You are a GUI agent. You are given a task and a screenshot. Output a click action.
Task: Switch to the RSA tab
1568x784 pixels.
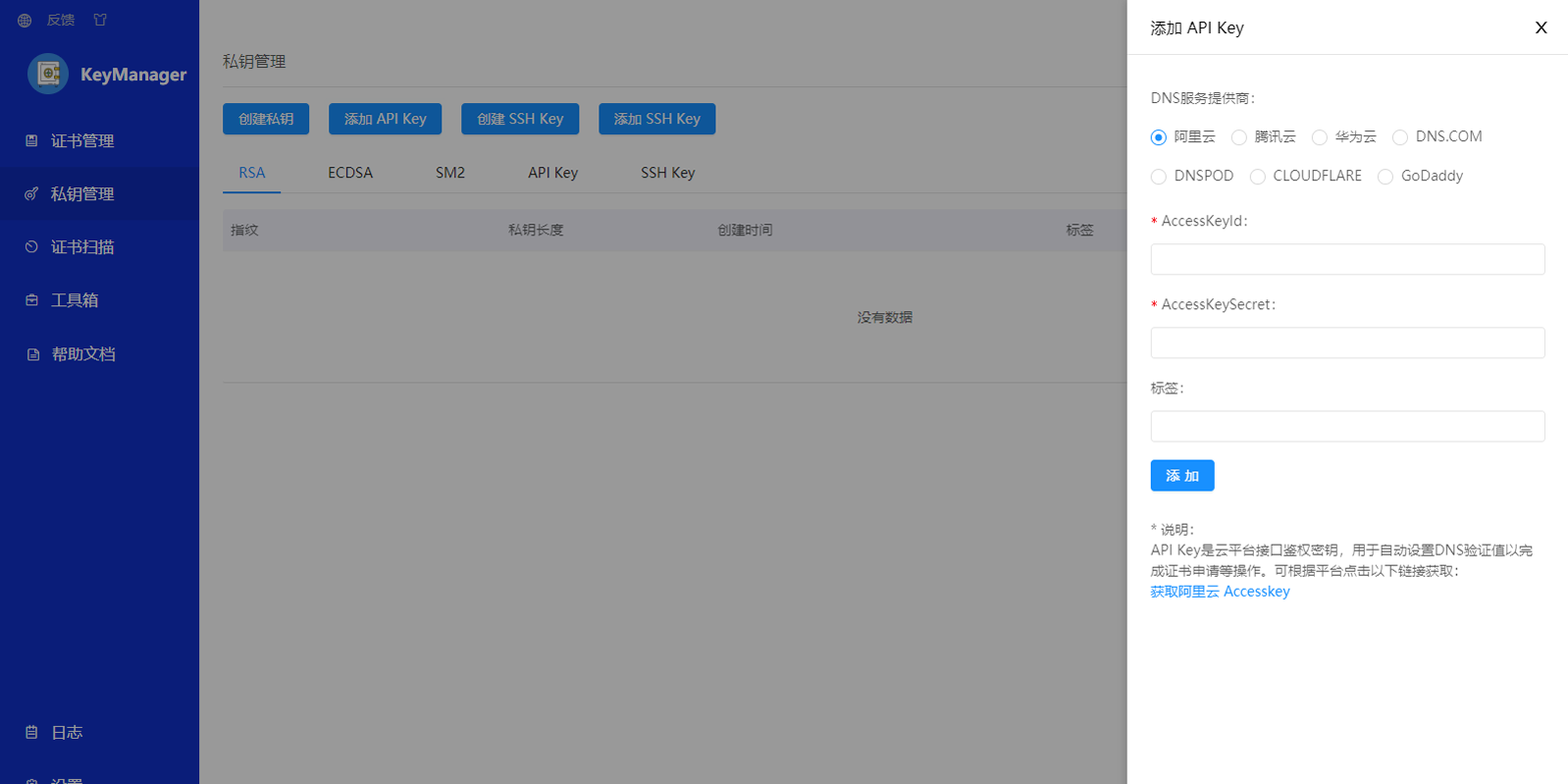click(x=252, y=173)
